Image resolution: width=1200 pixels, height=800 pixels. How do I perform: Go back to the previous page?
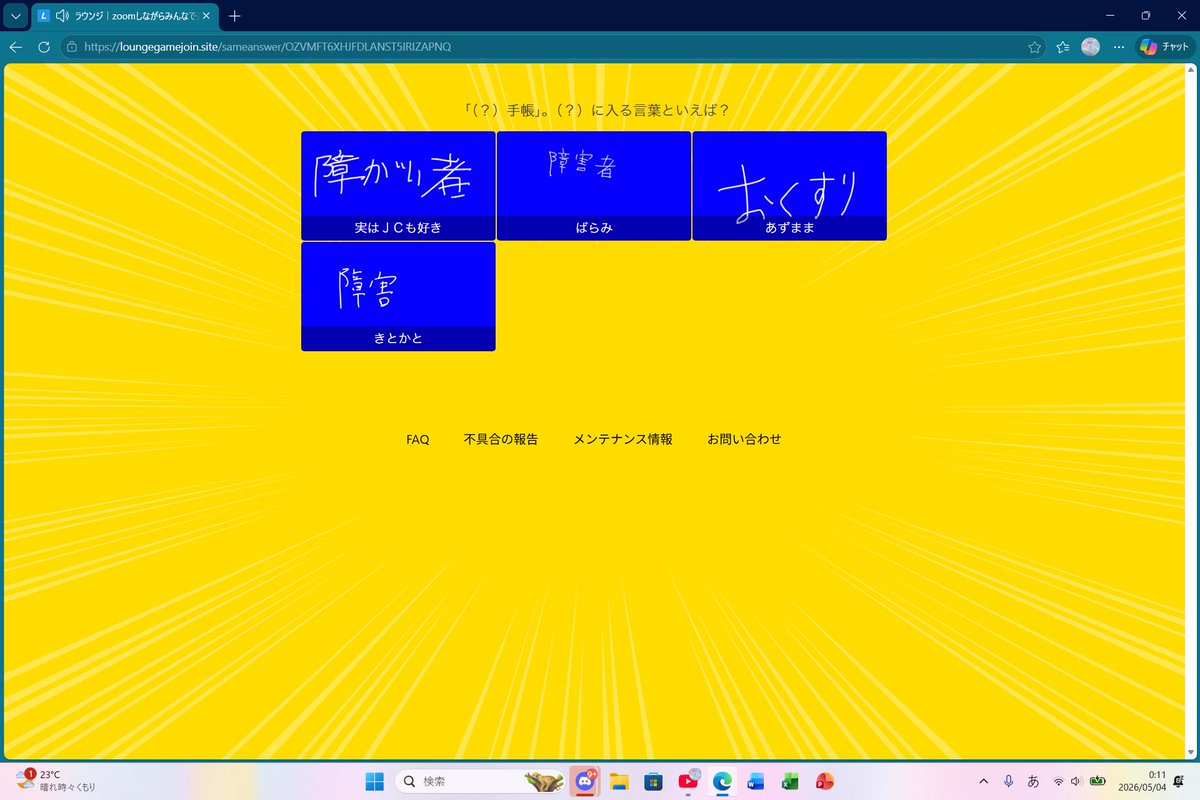(16, 47)
